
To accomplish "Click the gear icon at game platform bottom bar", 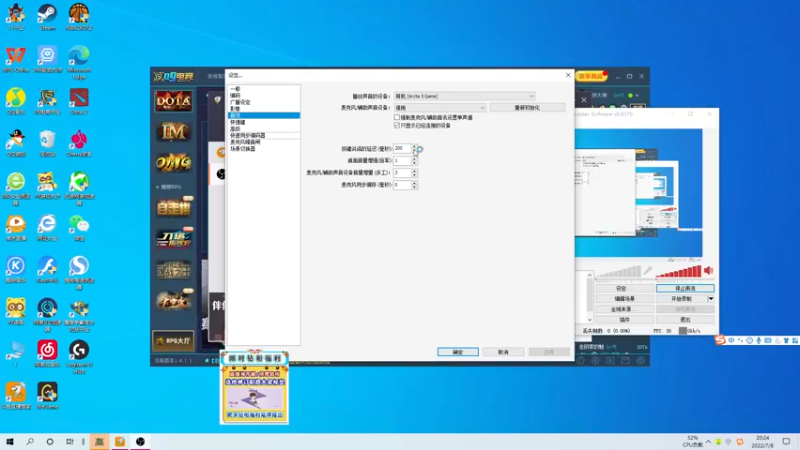I will point(640,360).
